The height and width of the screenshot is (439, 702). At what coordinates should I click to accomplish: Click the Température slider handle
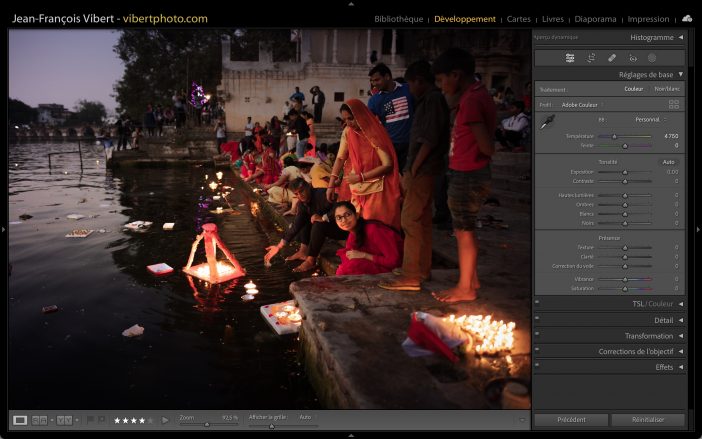[614, 136]
